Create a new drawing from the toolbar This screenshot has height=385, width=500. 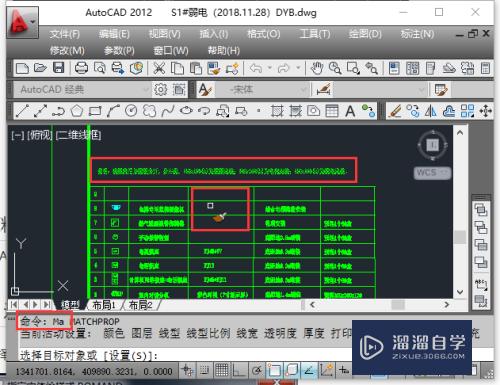pos(22,68)
